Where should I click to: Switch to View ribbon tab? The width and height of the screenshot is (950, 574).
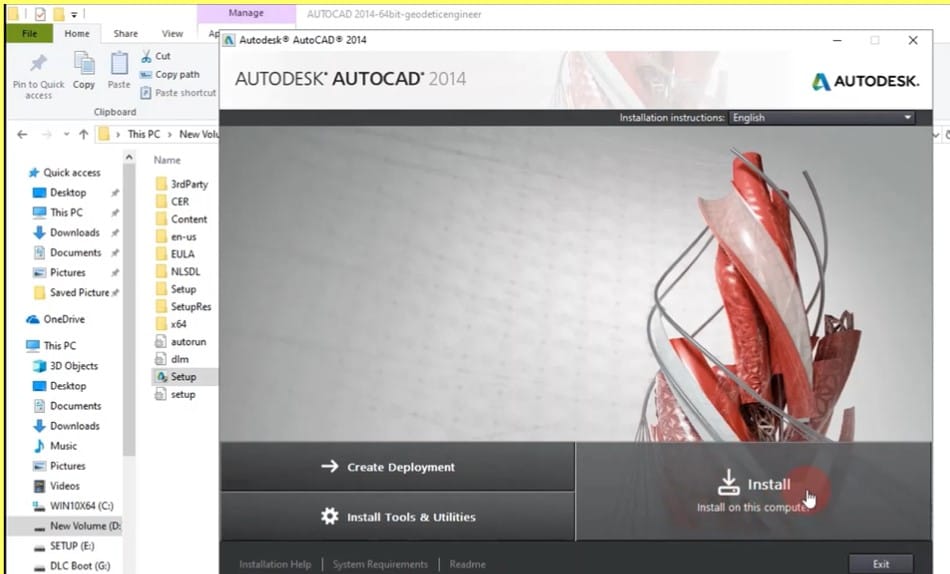pyautogui.click(x=172, y=33)
